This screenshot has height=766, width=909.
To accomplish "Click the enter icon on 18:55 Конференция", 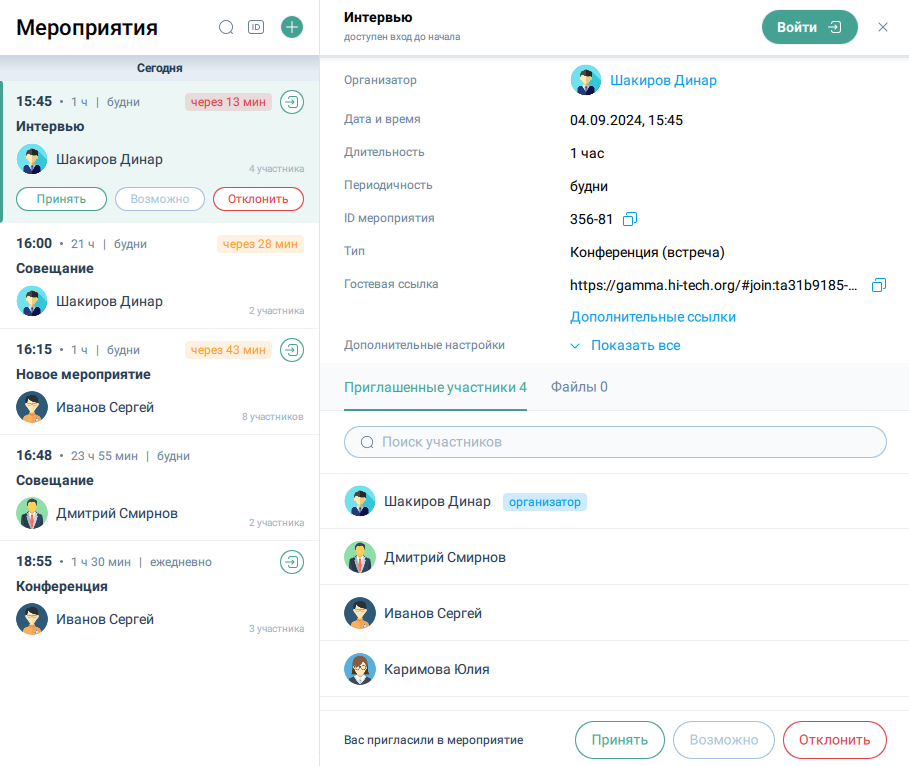I will (292, 562).
